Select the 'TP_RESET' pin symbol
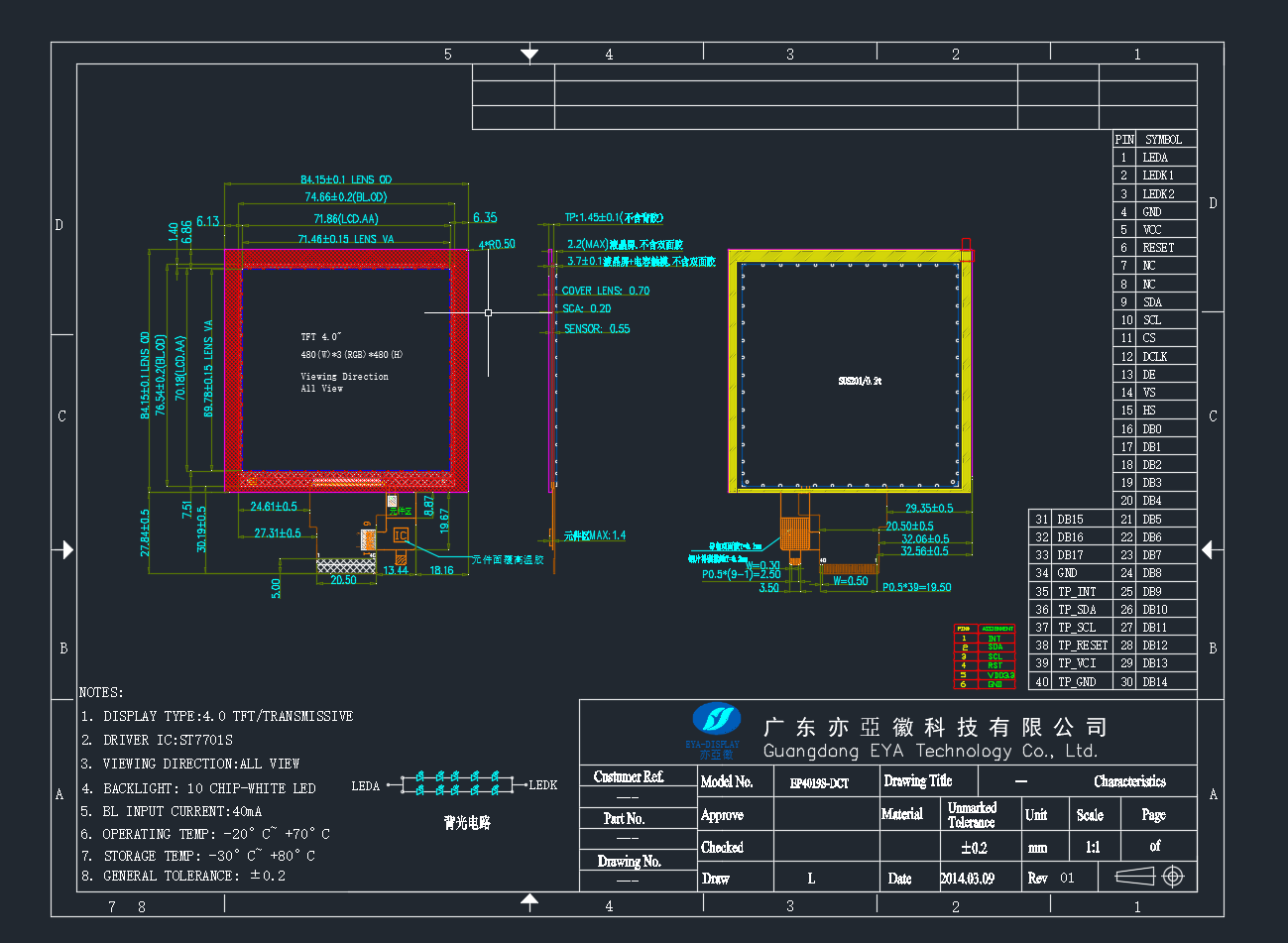This screenshot has height=943, width=1288. click(1083, 646)
